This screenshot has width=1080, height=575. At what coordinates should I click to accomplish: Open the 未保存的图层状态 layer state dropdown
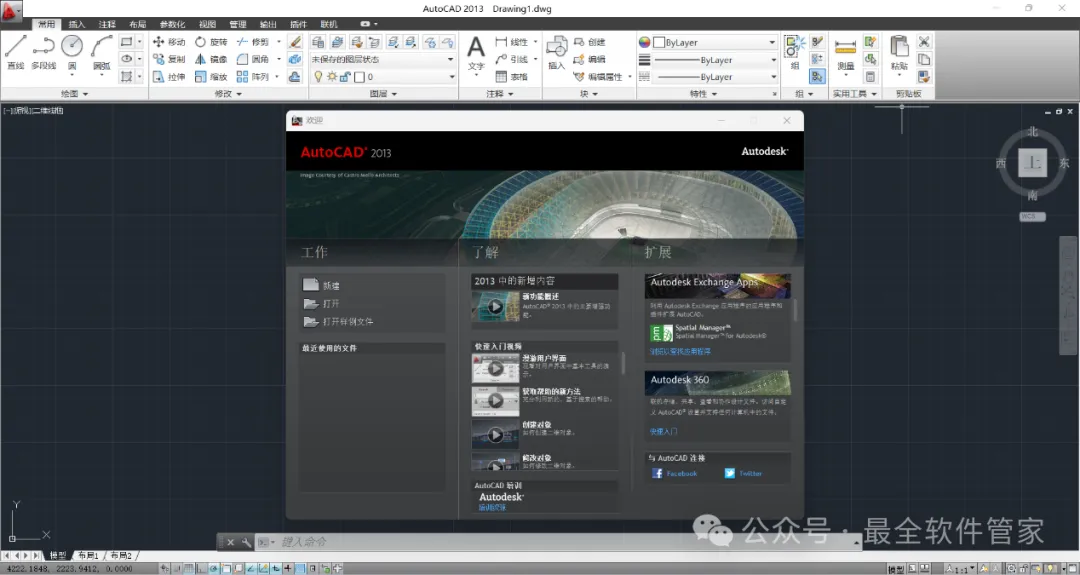pos(382,59)
